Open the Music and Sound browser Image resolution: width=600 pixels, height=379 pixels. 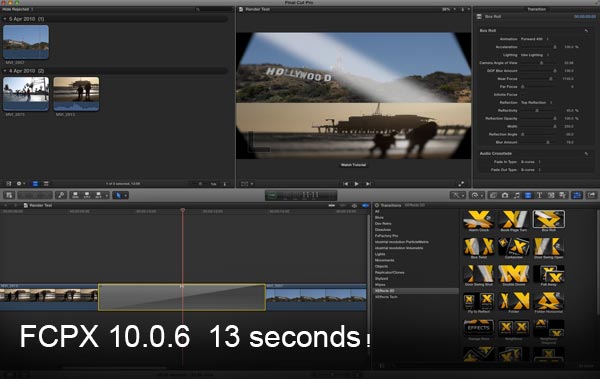517,195
